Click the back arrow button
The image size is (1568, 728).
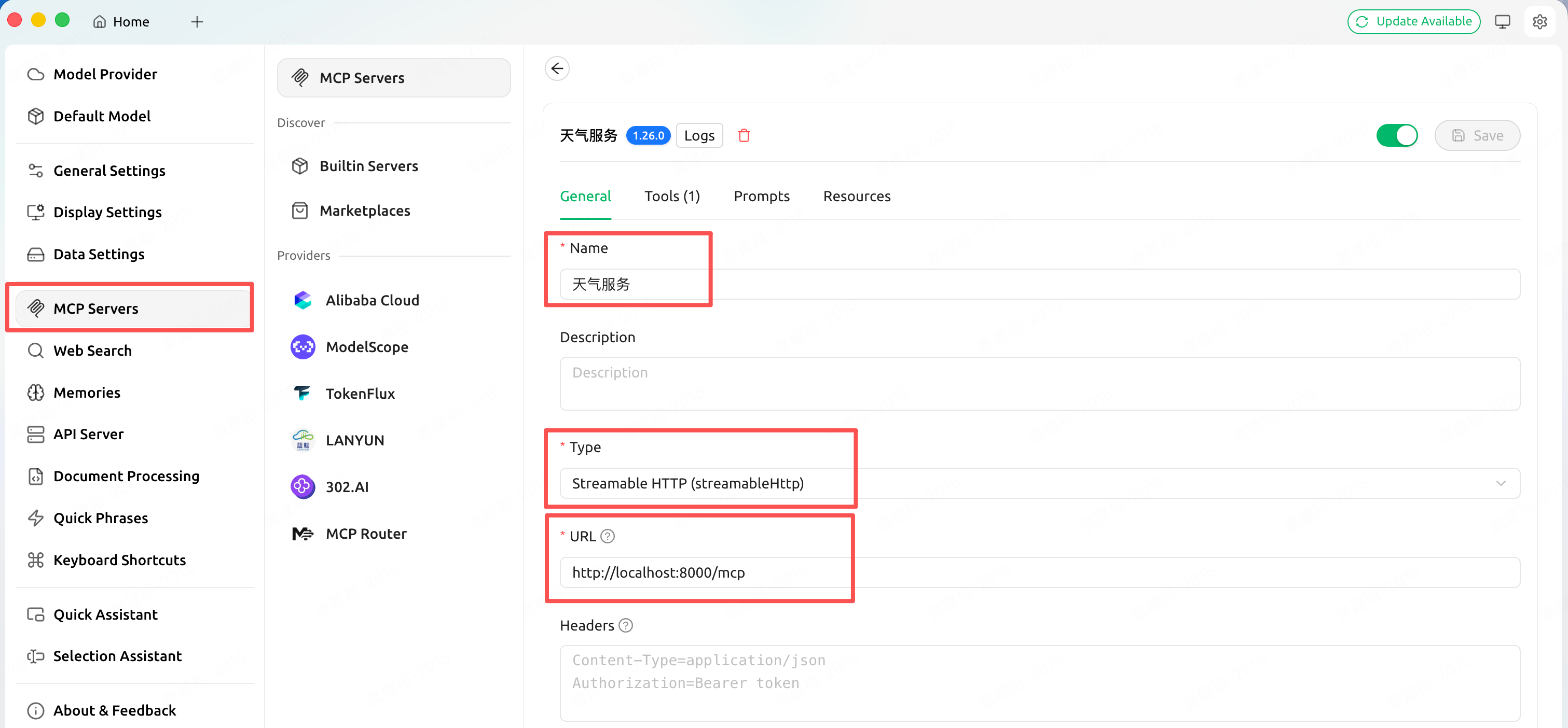[556, 69]
